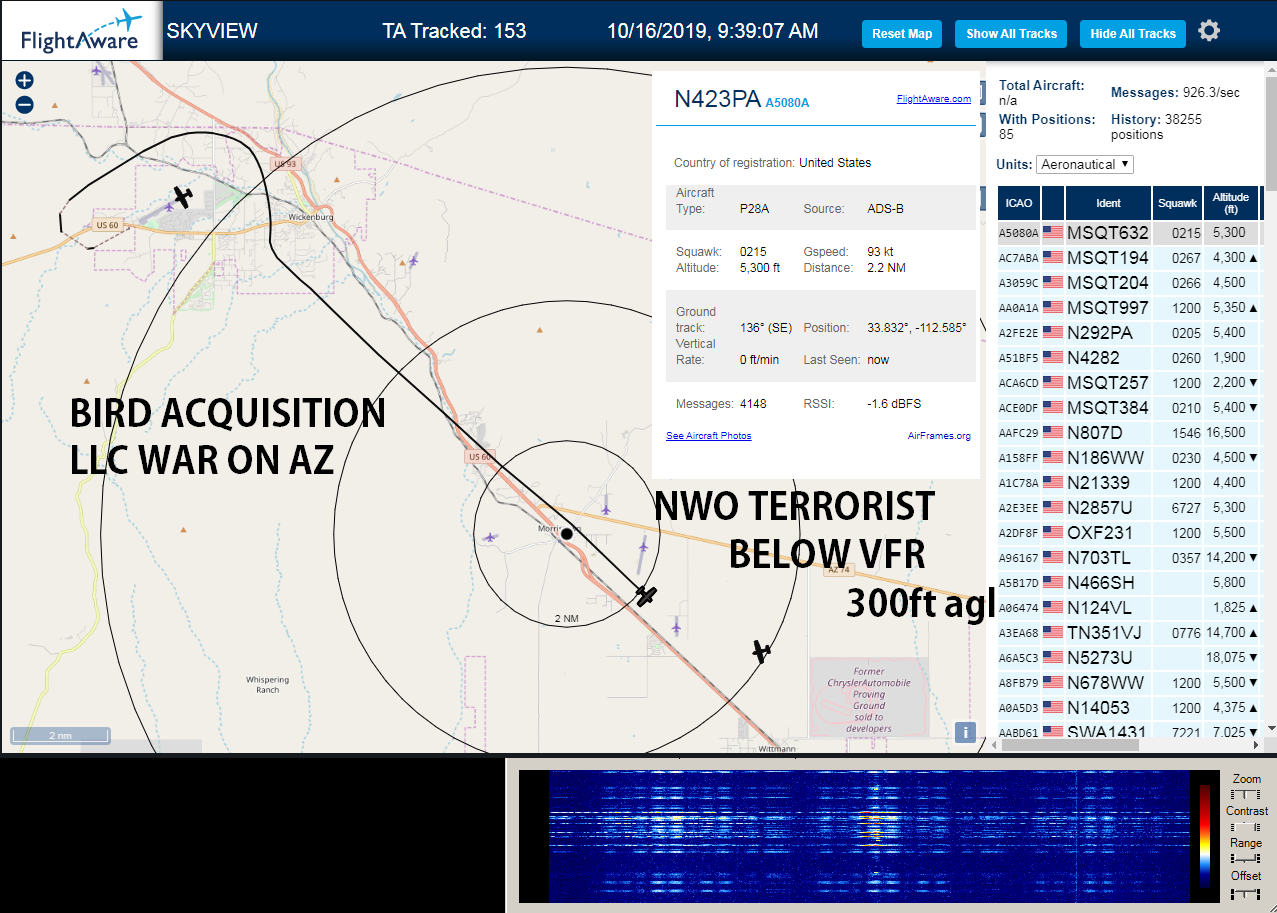Select the N292PA aircraft row
This screenshot has width=1277, height=913.
pyautogui.click(x=1130, y=333)
